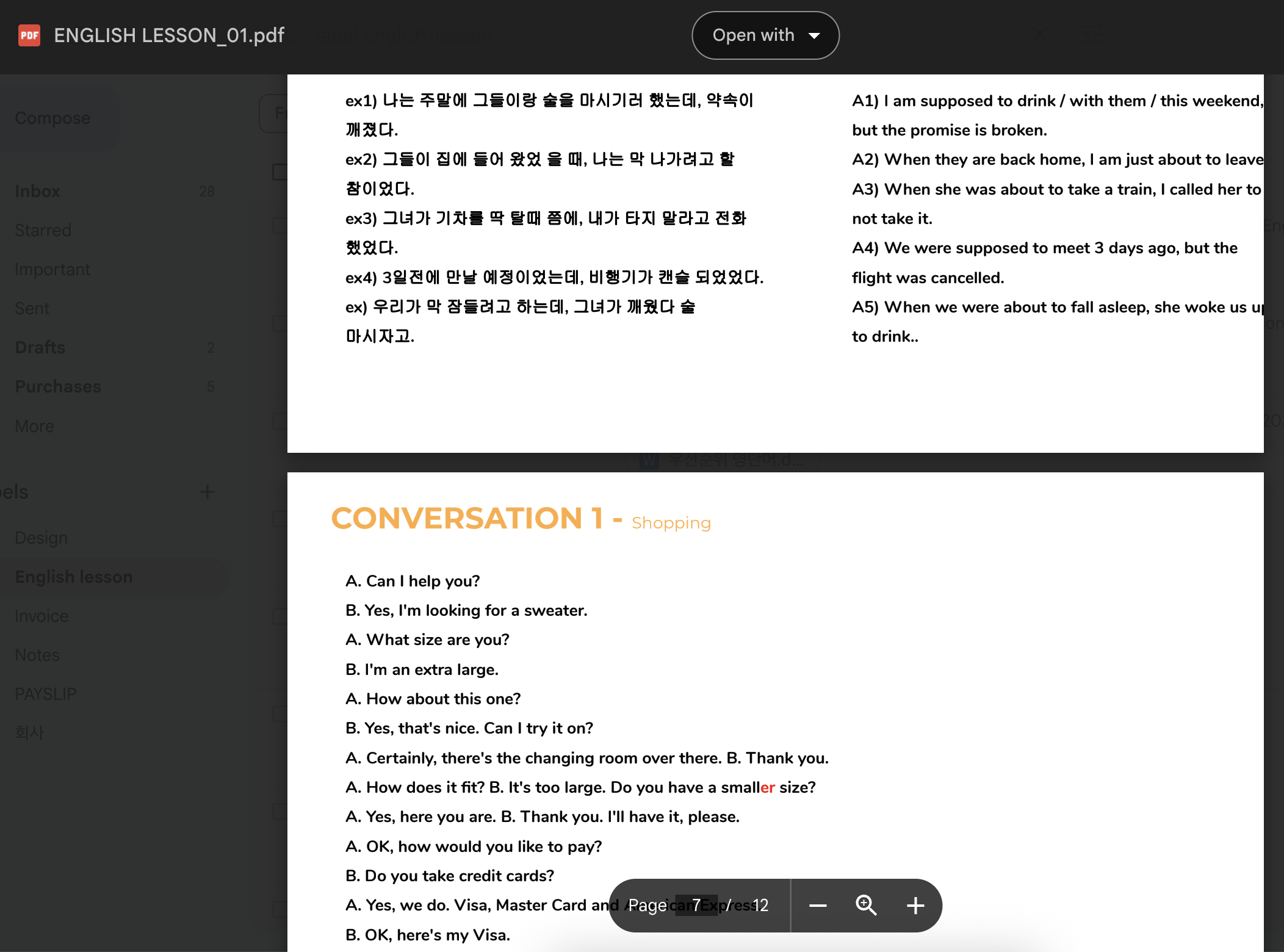Click the dimmed clear search X icon
Viewport: 1284px width, 952px height.
(1039, 35)
